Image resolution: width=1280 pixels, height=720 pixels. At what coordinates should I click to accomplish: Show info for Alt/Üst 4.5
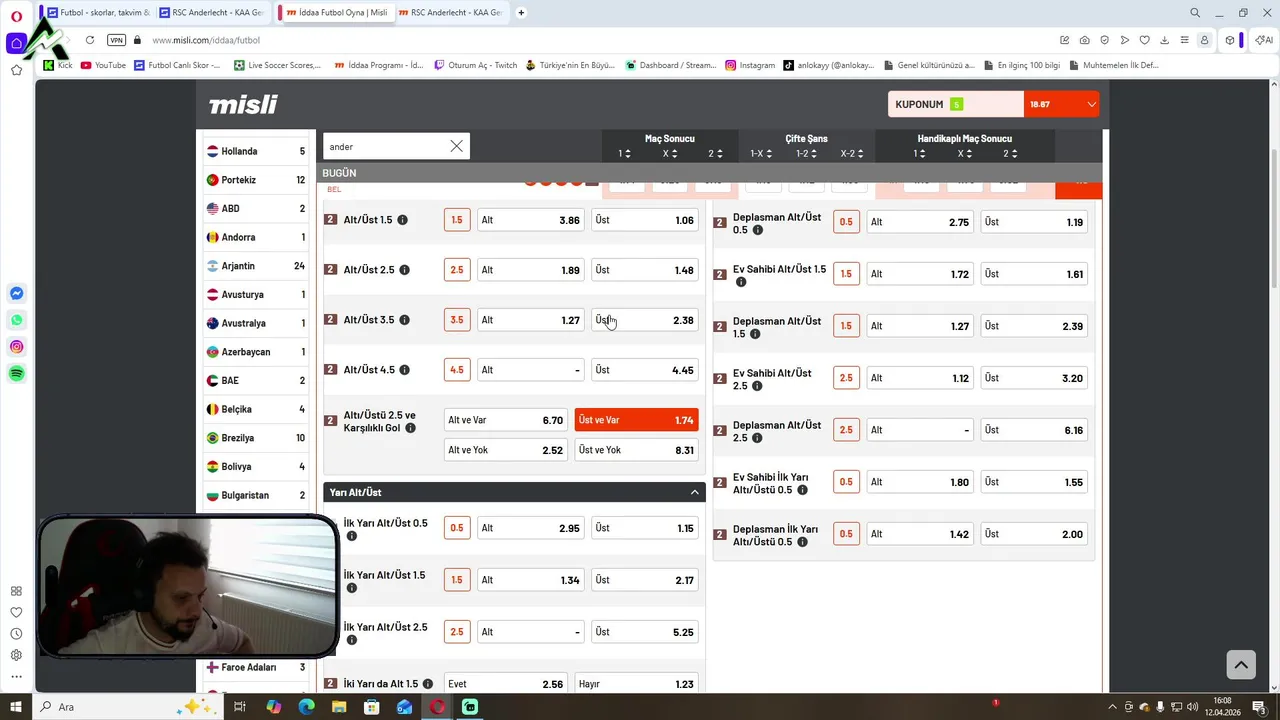coord(404,370)
